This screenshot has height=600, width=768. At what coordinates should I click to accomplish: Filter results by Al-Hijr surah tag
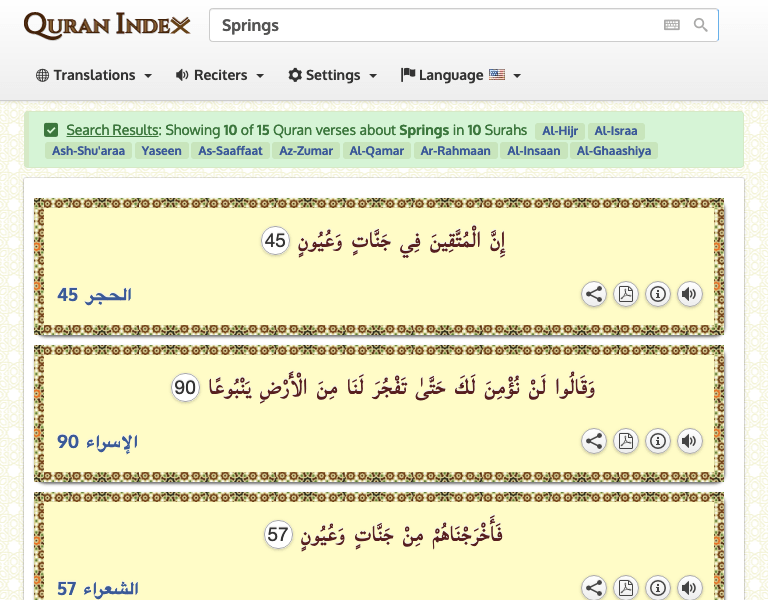click(560, 130)
